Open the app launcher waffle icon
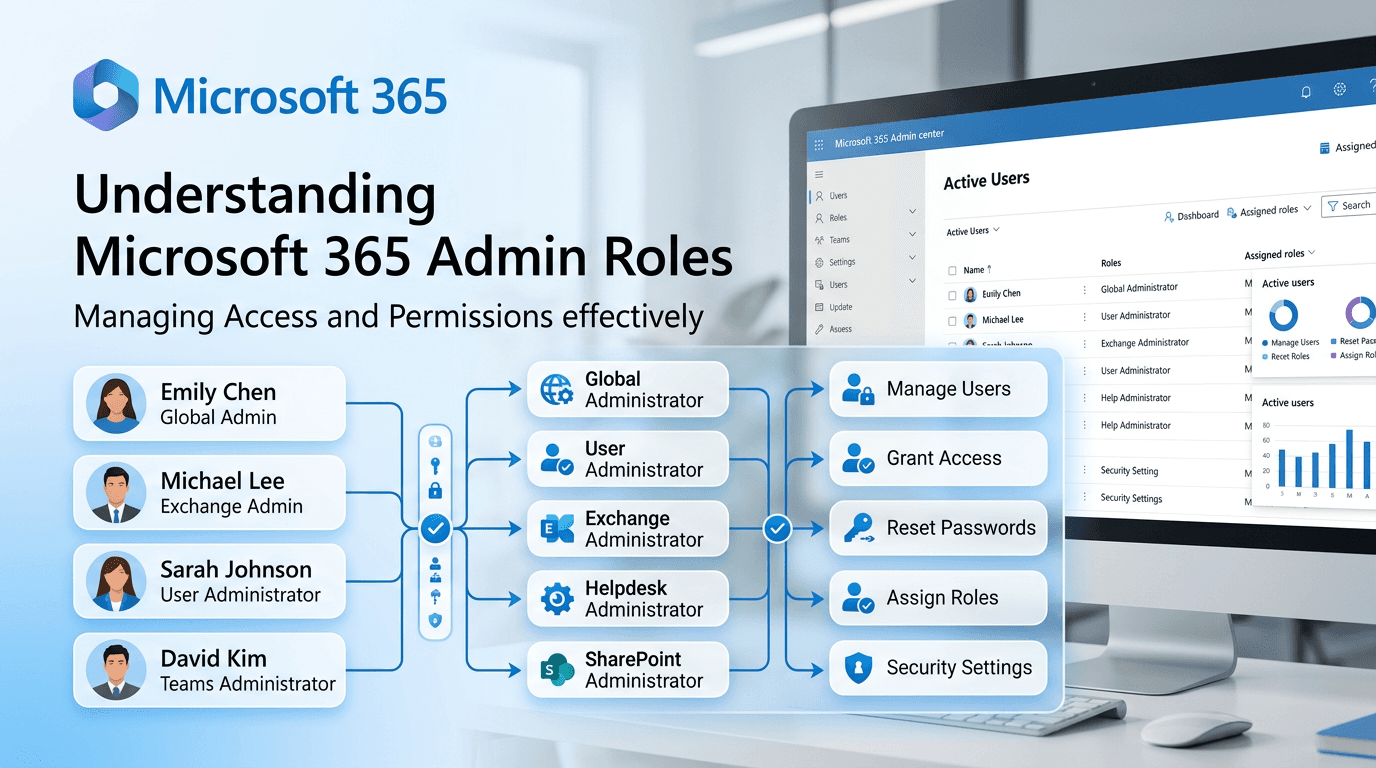The height and width of the screenshot is (768, 1376). tap(819, 145)
